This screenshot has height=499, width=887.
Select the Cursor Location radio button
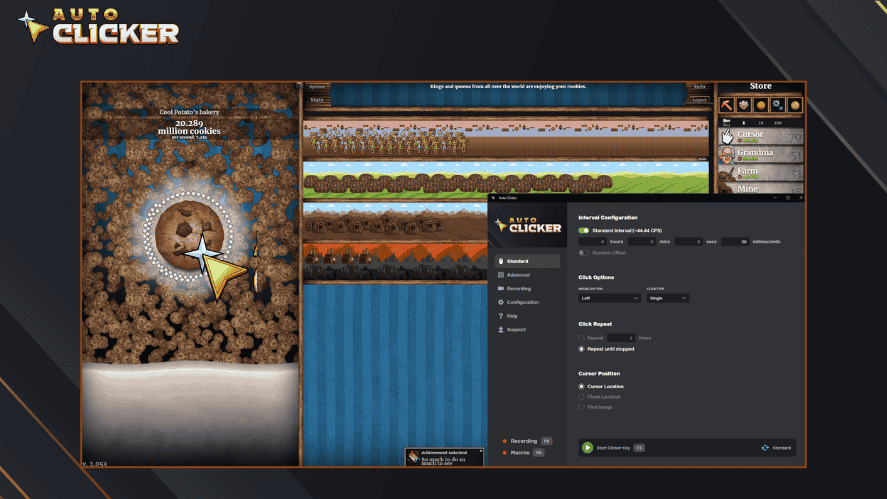[581, 386]
